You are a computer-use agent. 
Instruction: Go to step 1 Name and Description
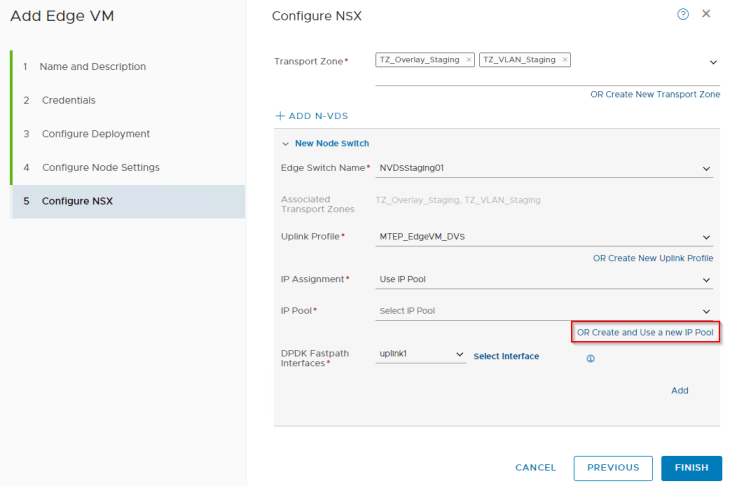point(92,67)
